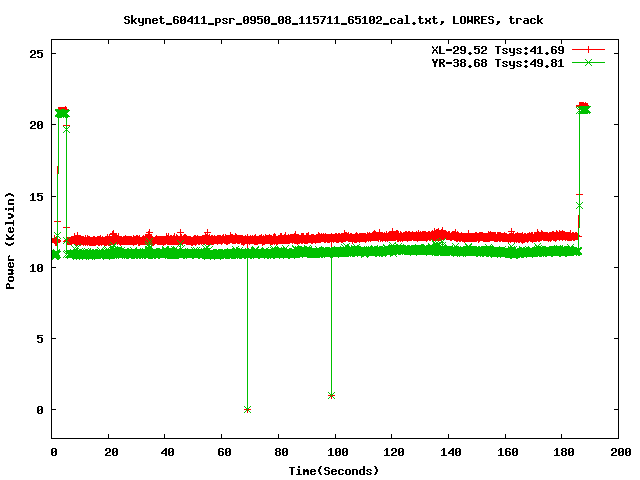Click the x-axis tick label 40
The width and height of the screenshot is (640, 480).
click(167, 452)
